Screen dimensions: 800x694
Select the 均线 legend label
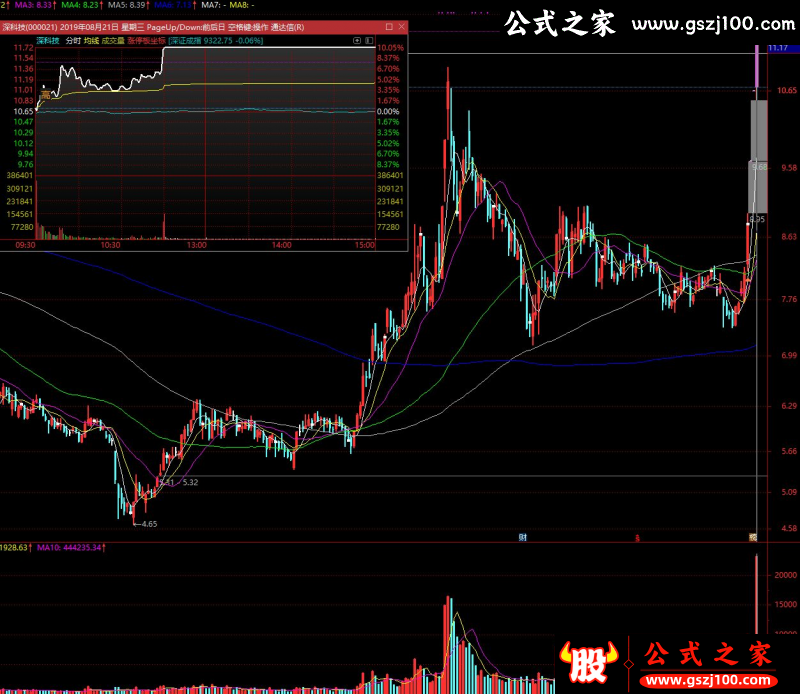tap(91, 40)
